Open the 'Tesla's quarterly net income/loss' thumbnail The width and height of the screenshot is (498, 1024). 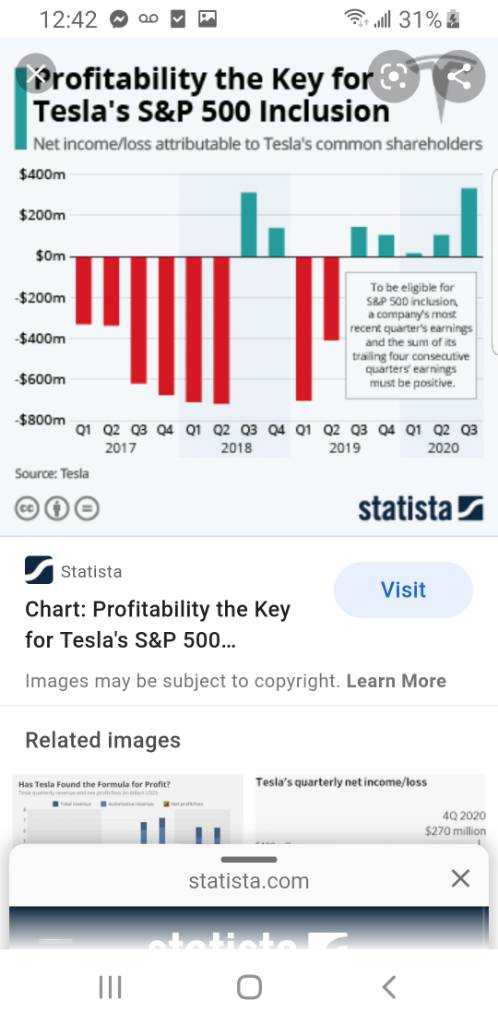pos(370,810)
